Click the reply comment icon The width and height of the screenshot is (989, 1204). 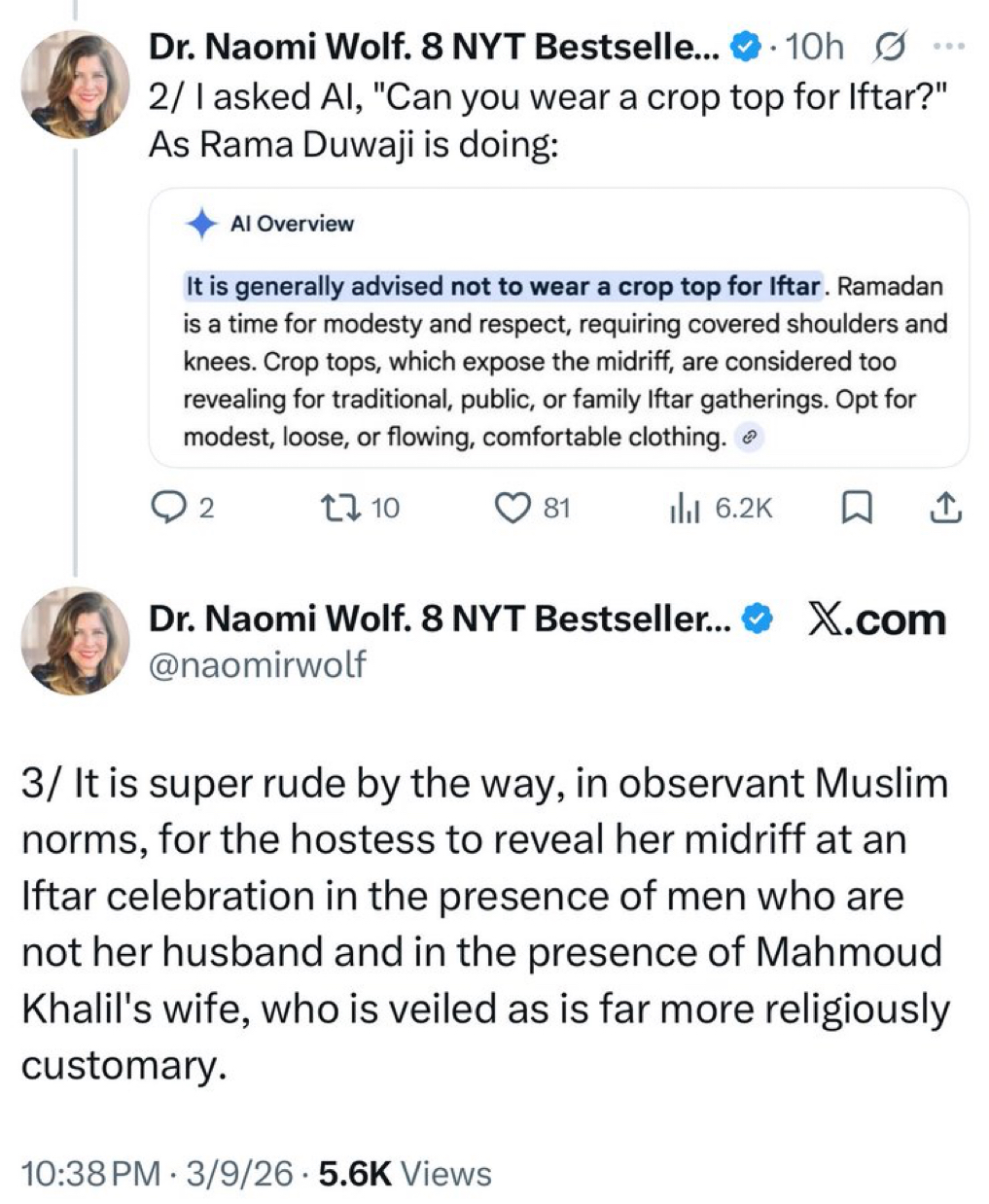point(172,507)
